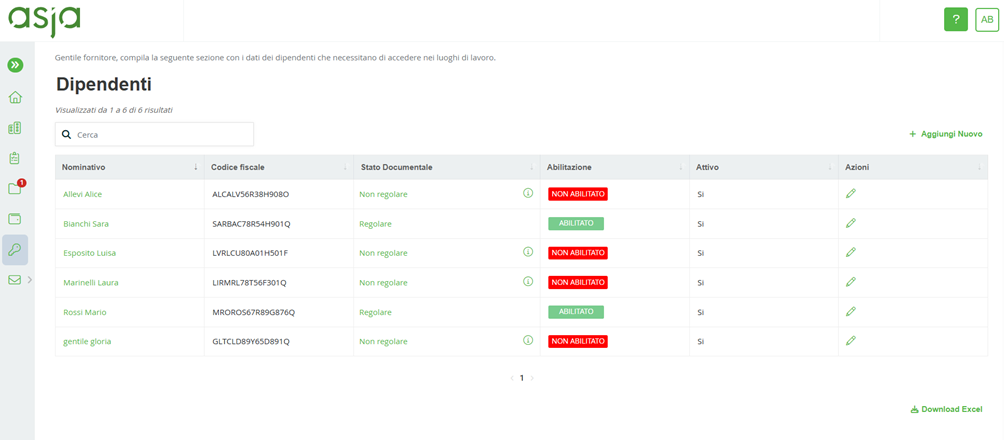
Task: Open the folder icon with notification badge
Action: click(15, 188)
